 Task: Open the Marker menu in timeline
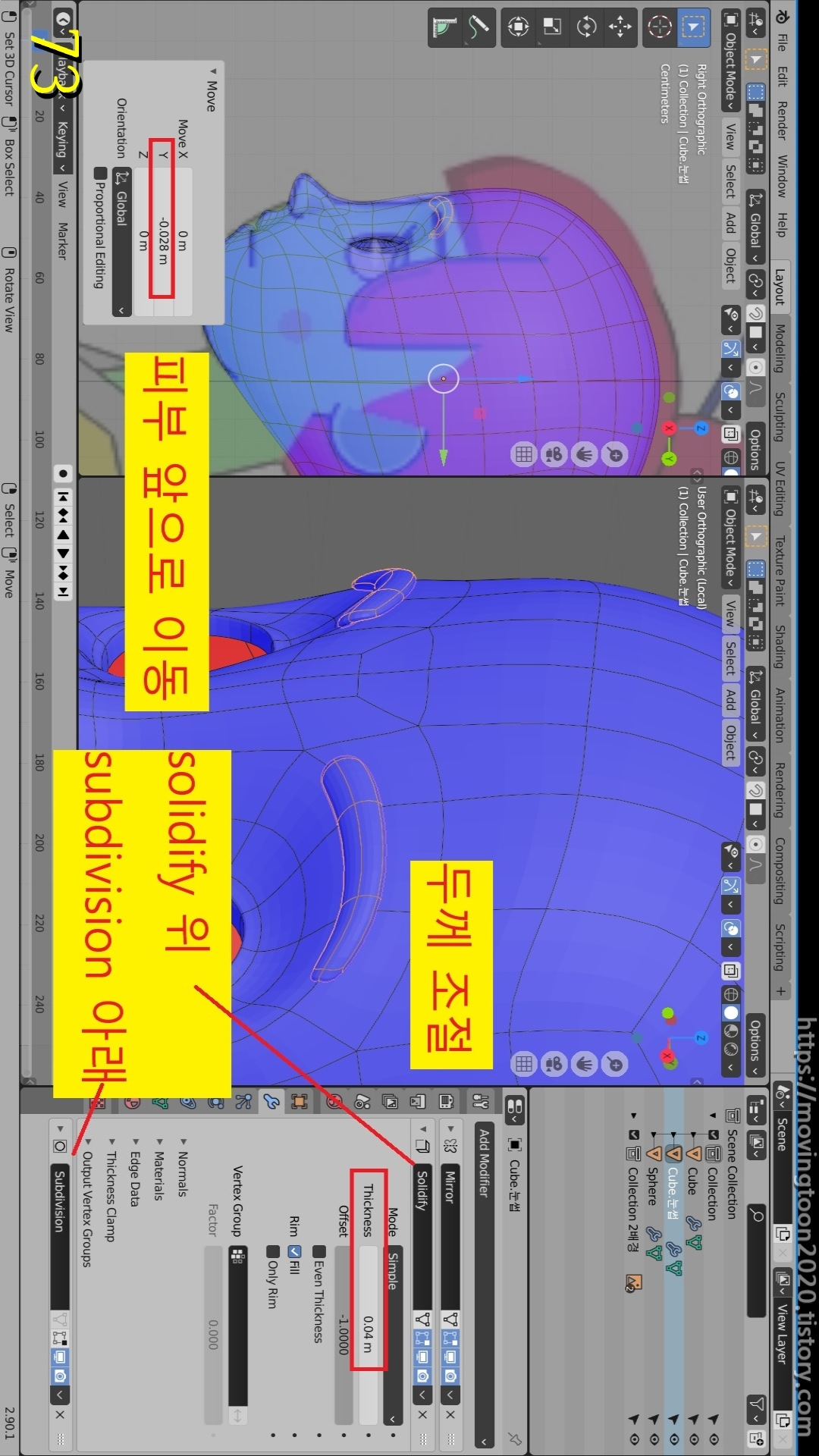click(x=63, y=241)
